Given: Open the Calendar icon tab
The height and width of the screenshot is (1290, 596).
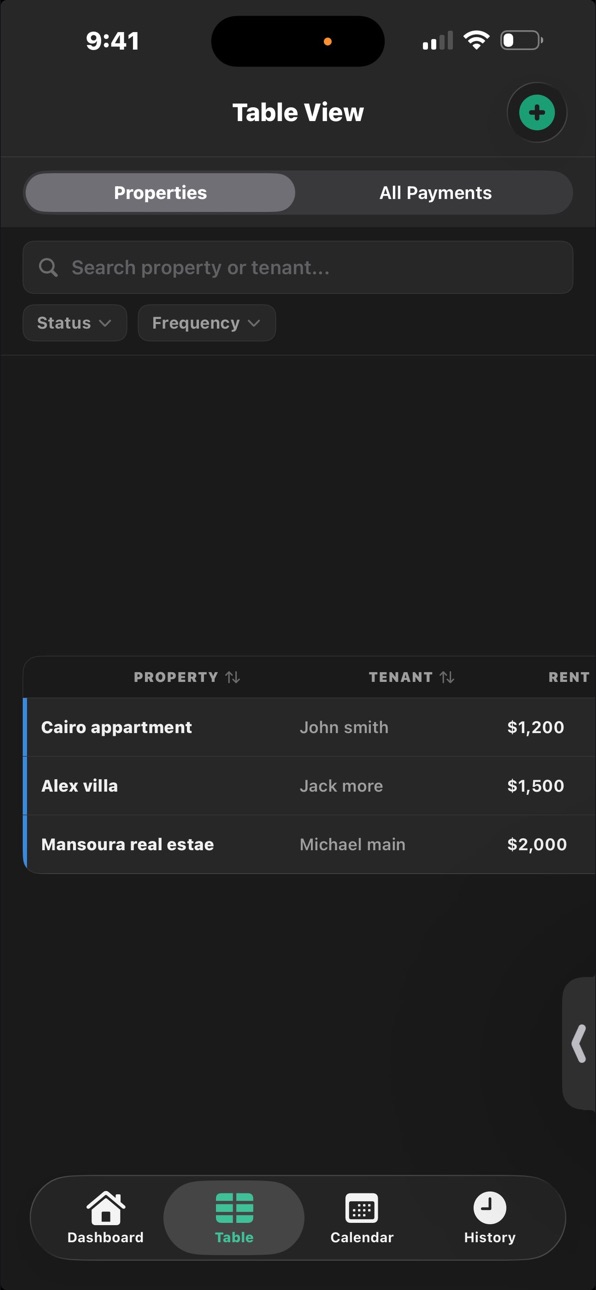Looking at the screenshot, I should point(362,1208).
